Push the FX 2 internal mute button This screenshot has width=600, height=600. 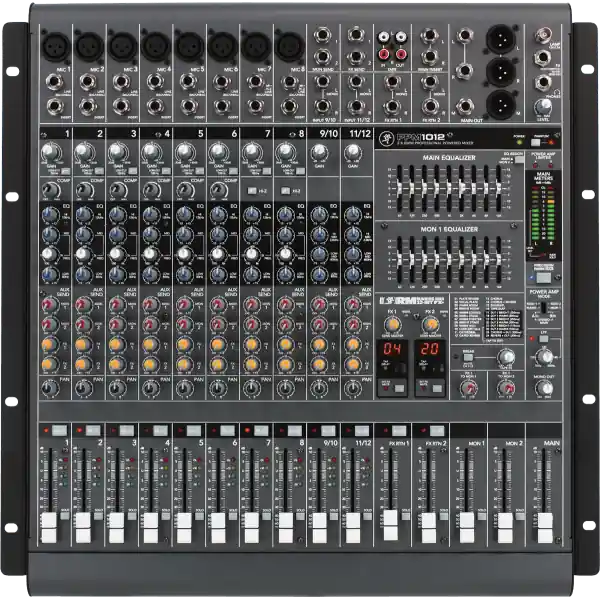(x=437, y=388)
